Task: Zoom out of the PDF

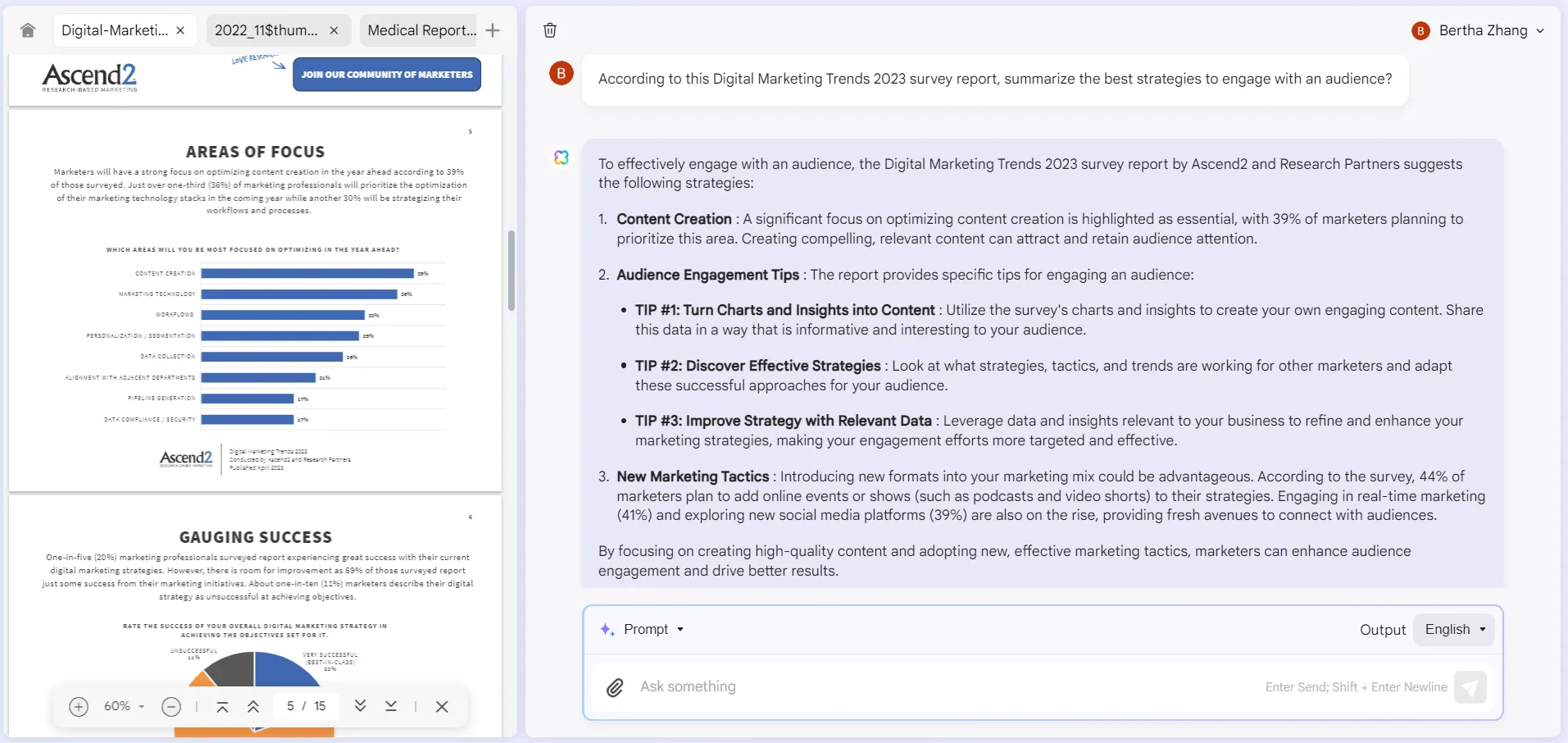Action: (x=171, y=706)
